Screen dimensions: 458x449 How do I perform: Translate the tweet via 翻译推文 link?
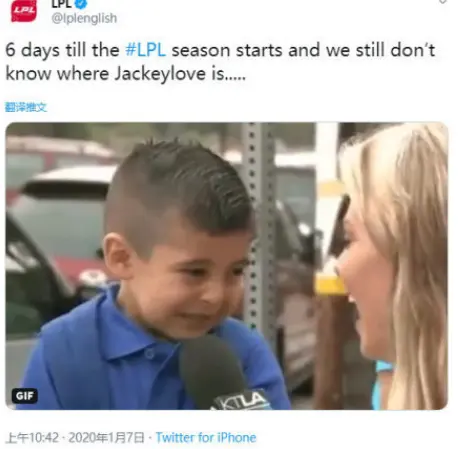coord(26,107)
